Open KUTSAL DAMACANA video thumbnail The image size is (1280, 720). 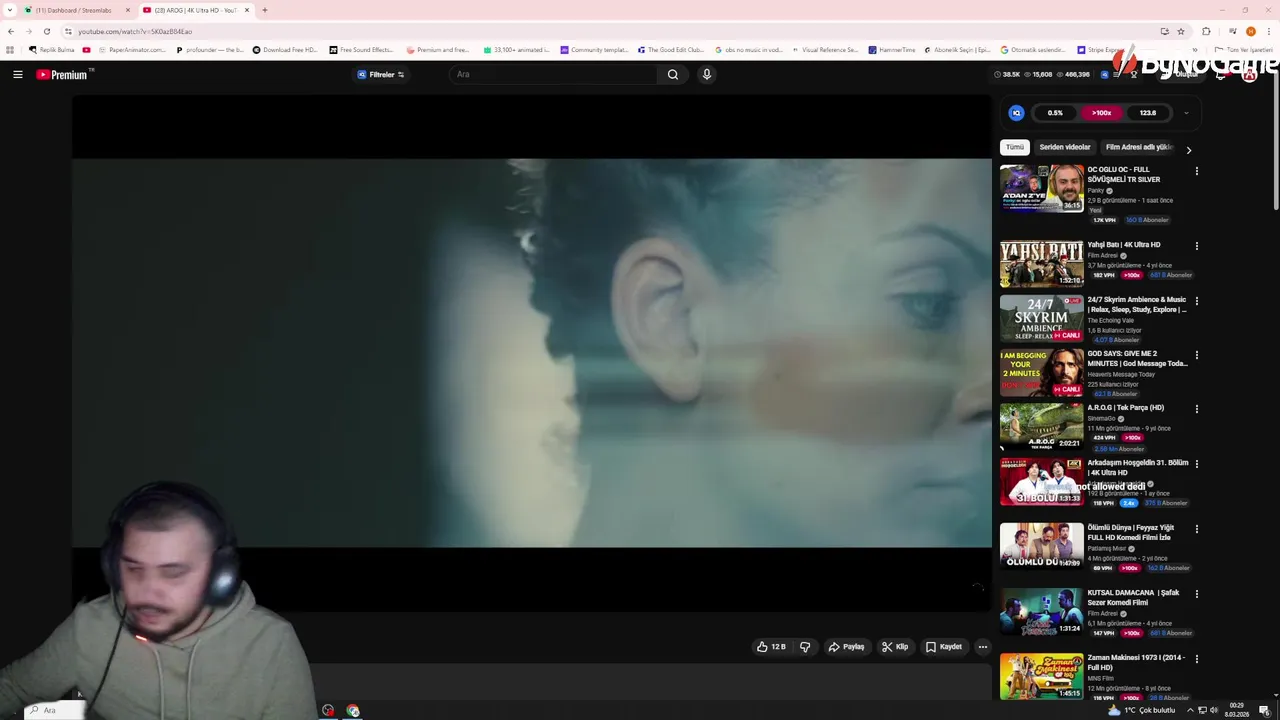click(1041, 612)
